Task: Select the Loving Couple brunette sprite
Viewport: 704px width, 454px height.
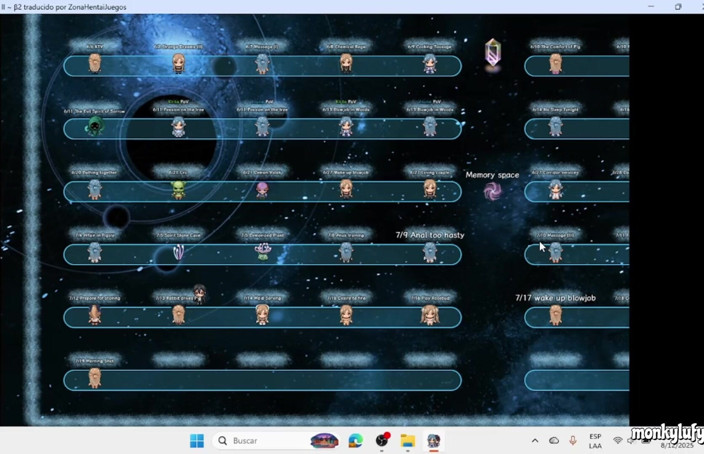Action: (430, 189)
